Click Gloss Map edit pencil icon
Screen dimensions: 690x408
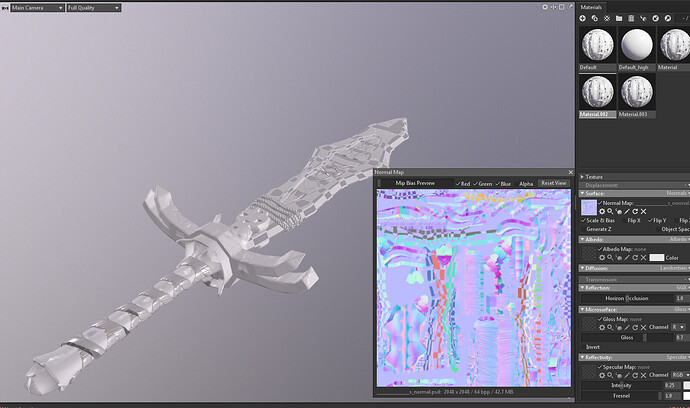pyautogui.click(x=627, y=327)
